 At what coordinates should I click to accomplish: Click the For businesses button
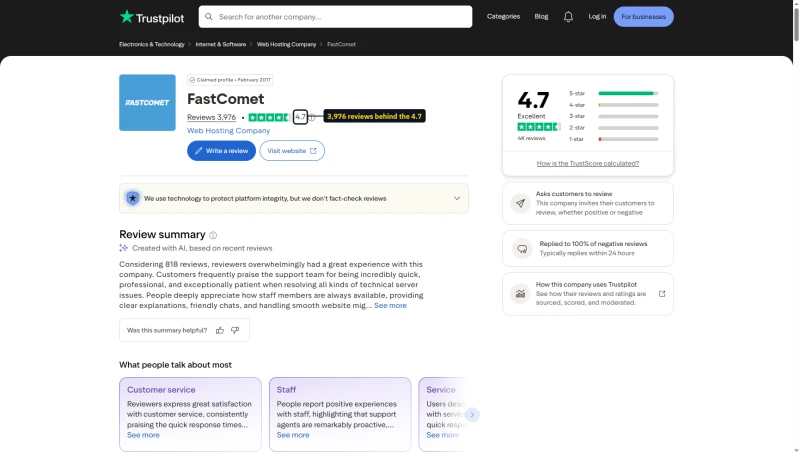643,17
